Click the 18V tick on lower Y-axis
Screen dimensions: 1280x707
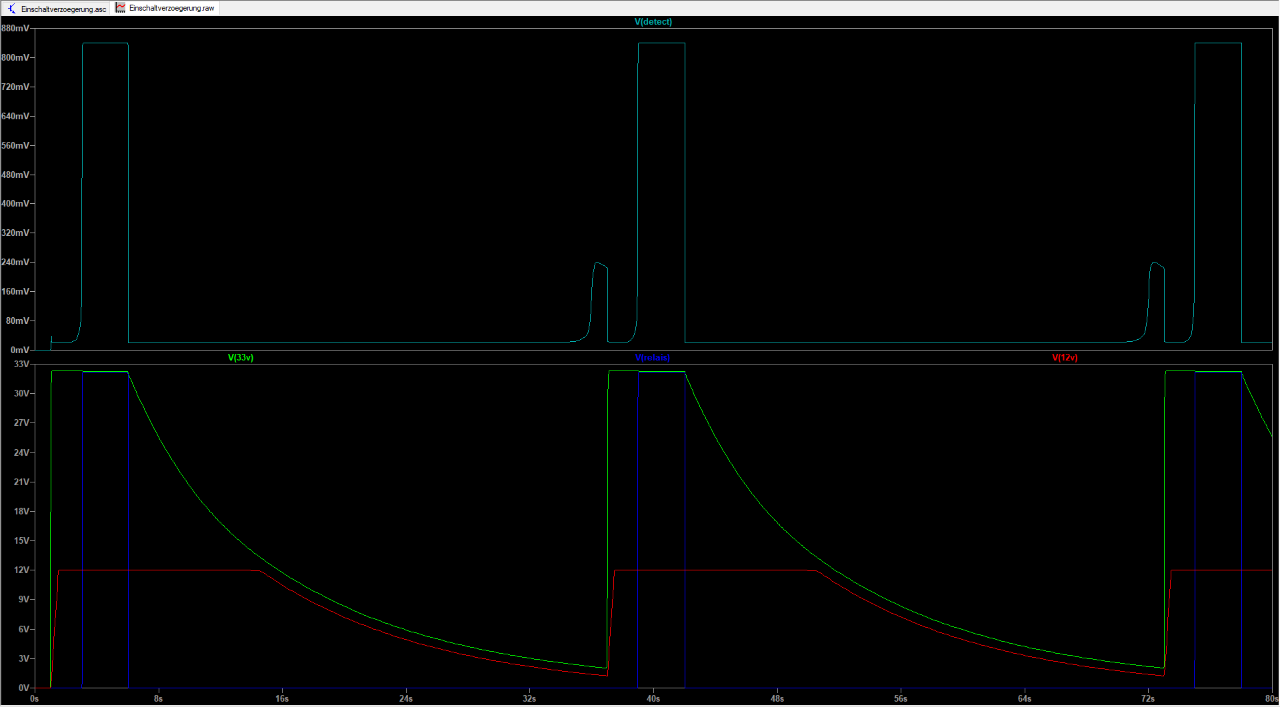(x=22, y=511)
